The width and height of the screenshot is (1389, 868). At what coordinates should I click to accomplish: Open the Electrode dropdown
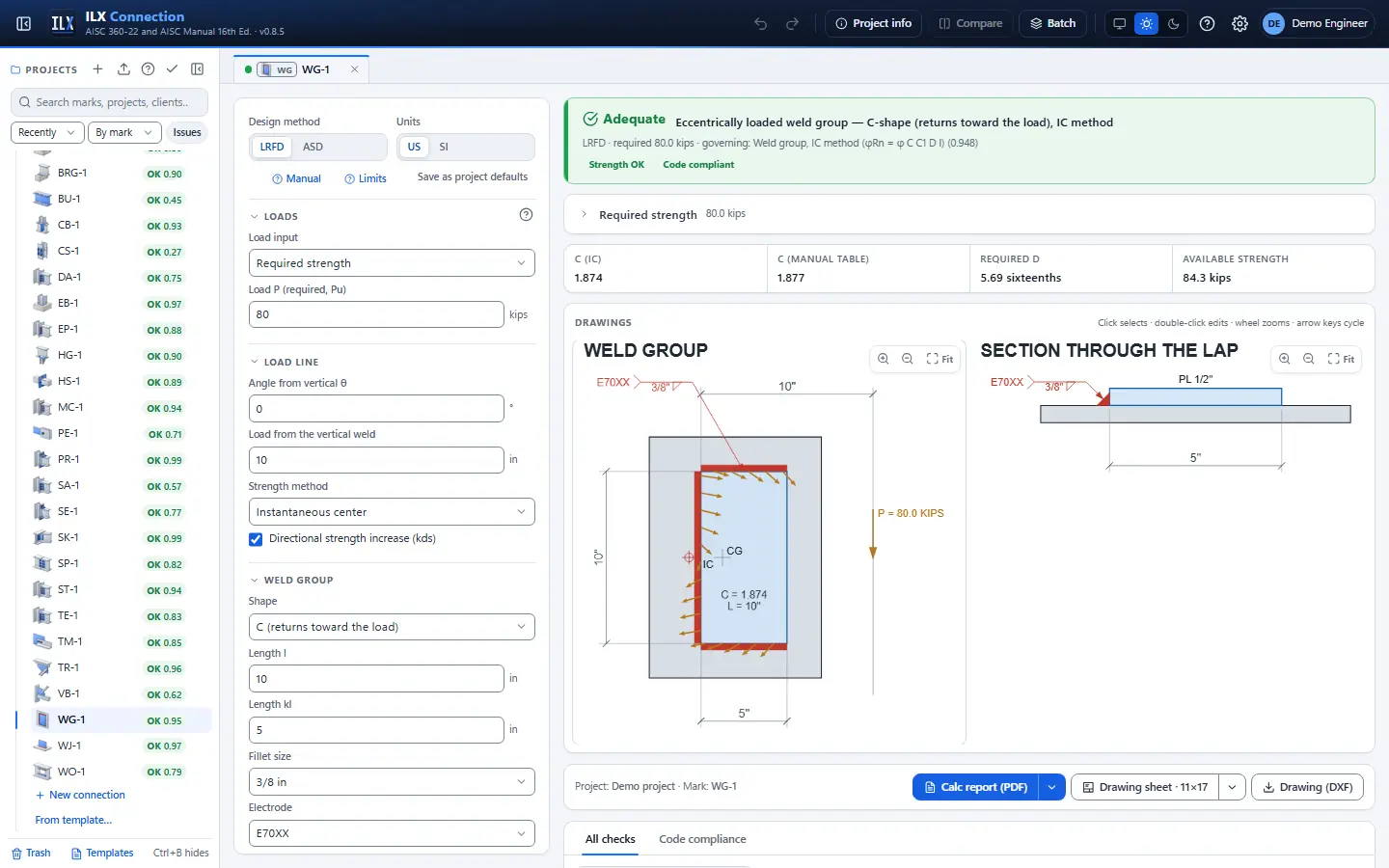coord(392,833)
